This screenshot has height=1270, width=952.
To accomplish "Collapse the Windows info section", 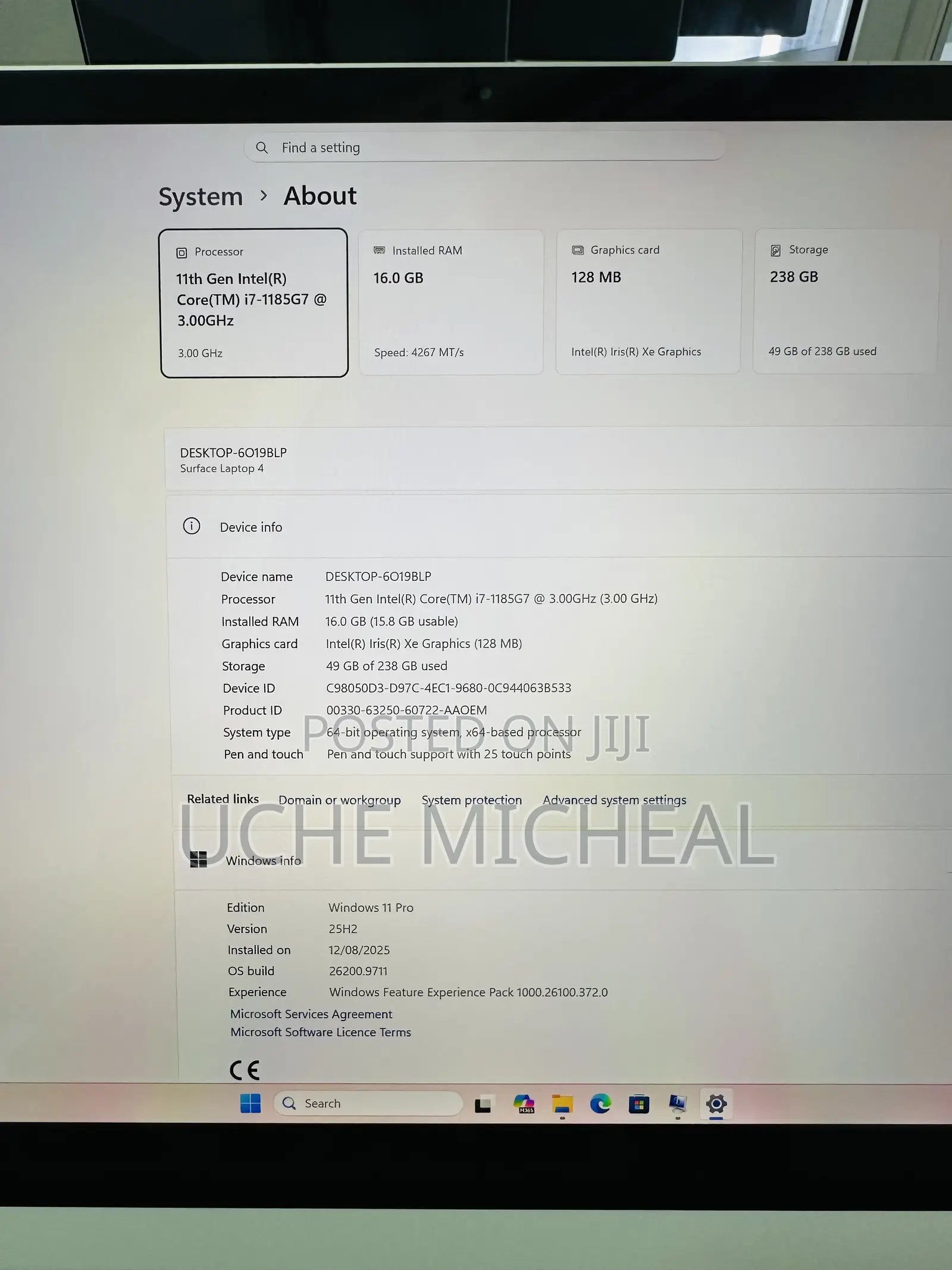I will [562, 861].
